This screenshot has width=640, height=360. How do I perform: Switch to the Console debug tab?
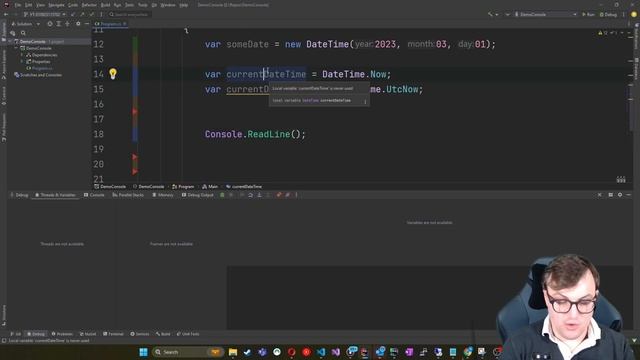pyautogui.click(x=94, y=195)
